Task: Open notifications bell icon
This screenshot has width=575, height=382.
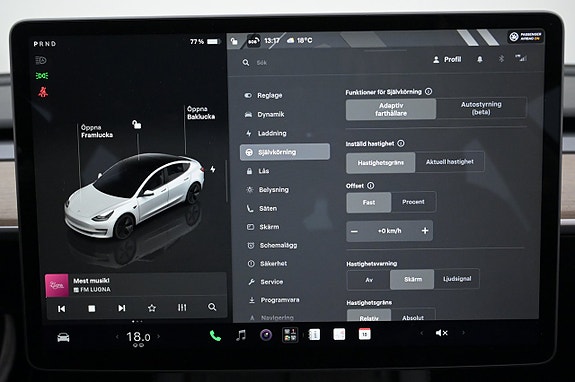Action: pos(480,59)
